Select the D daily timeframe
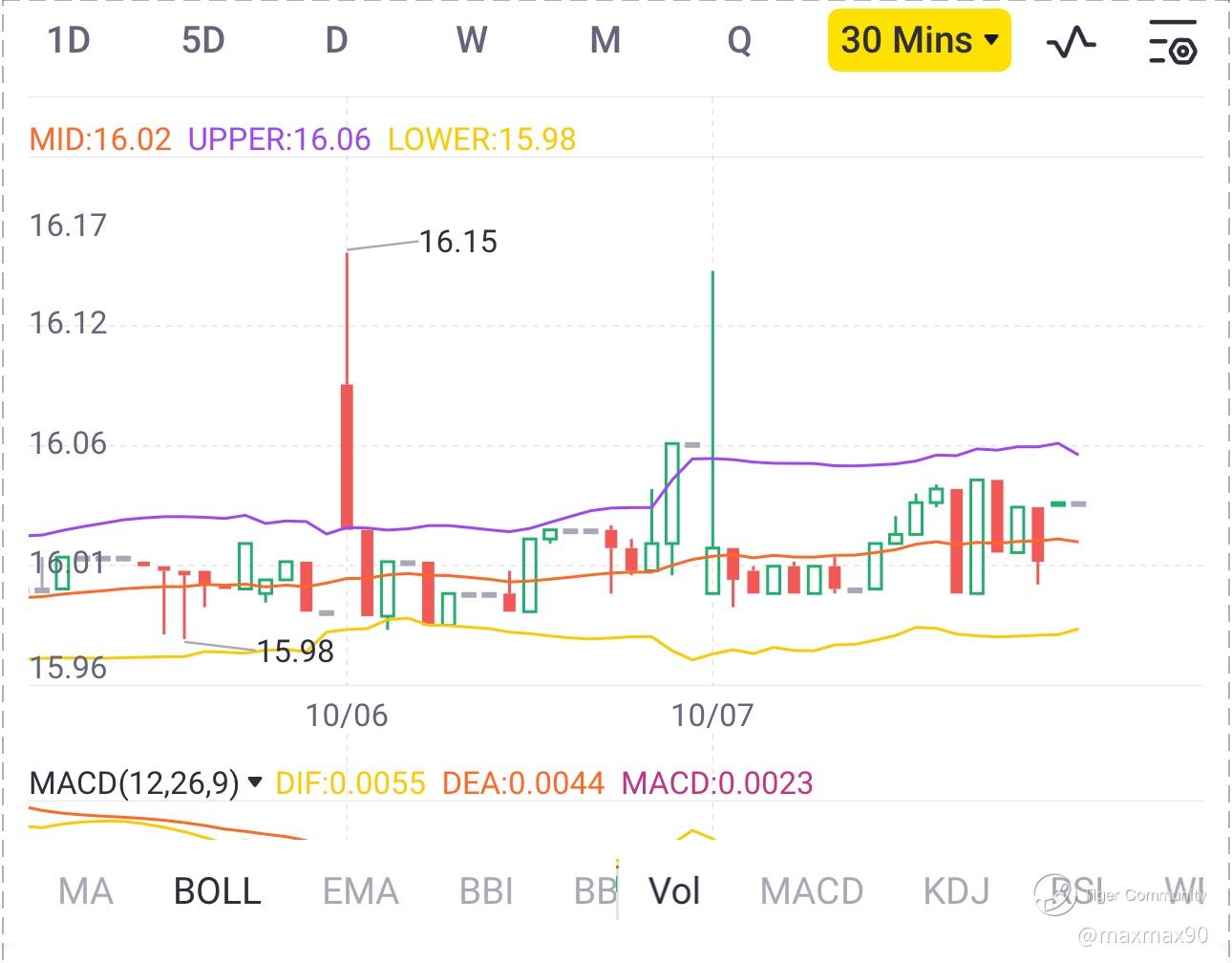 click(x=336, y=40)
